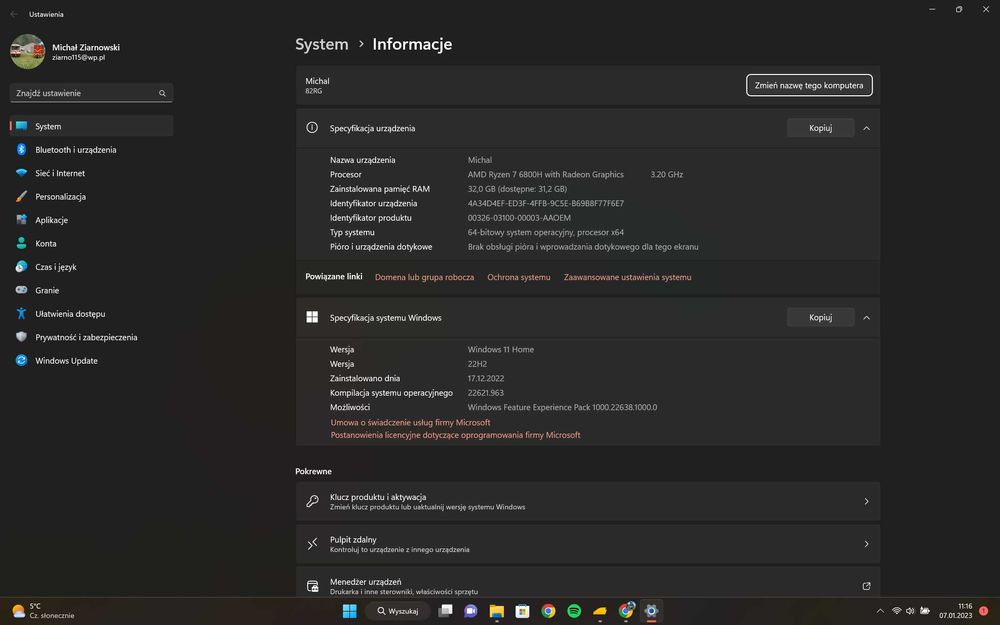Click the Michał Ziarnowski profile picture
Screen dimensions: 1000x625
[27, 51]
